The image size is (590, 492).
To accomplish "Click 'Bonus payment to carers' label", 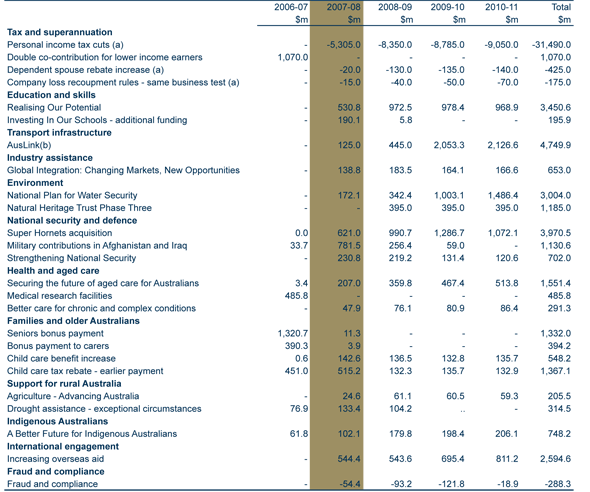I will coord(58,346).
